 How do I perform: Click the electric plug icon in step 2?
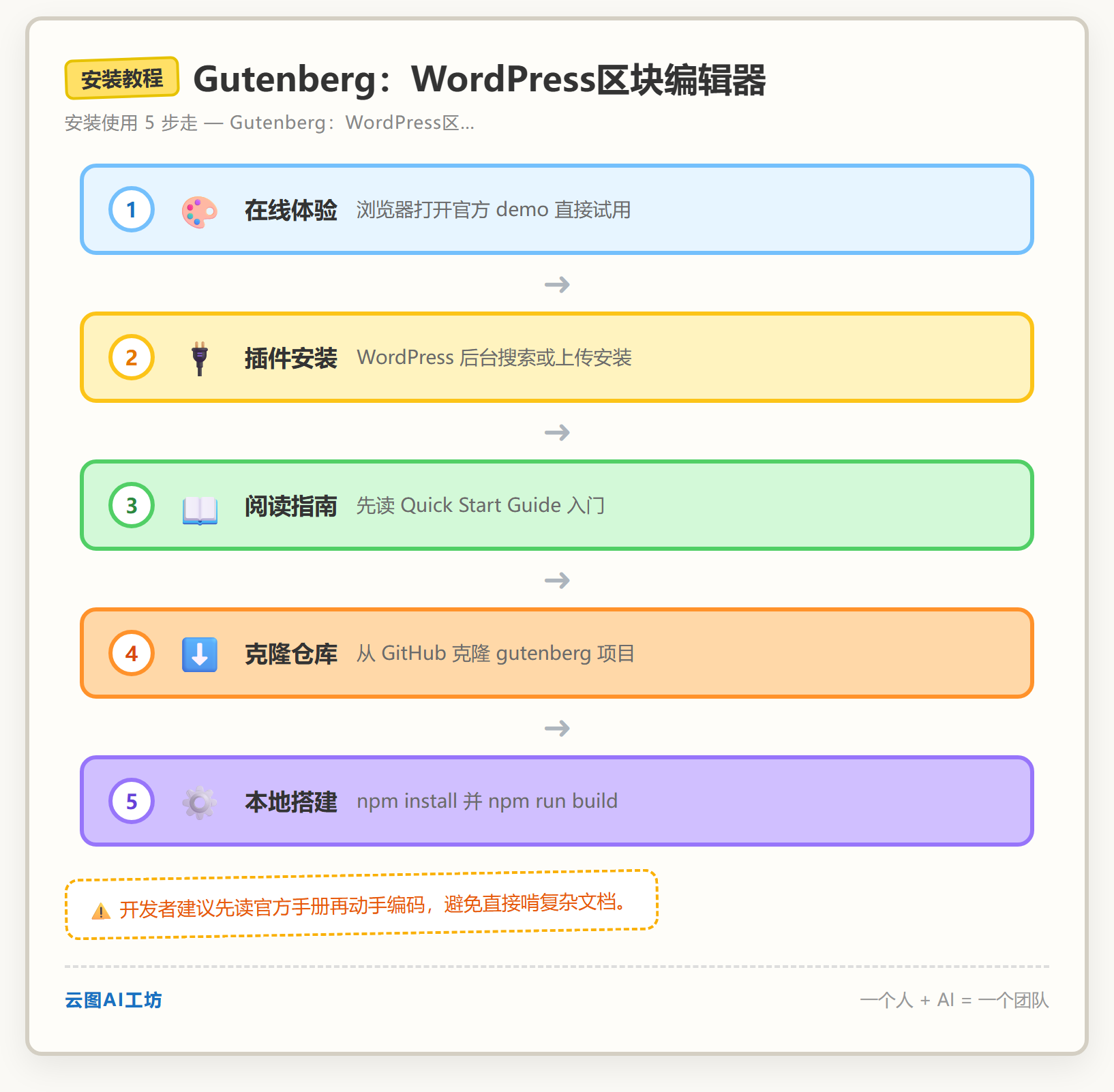click(x=199, y=358)
